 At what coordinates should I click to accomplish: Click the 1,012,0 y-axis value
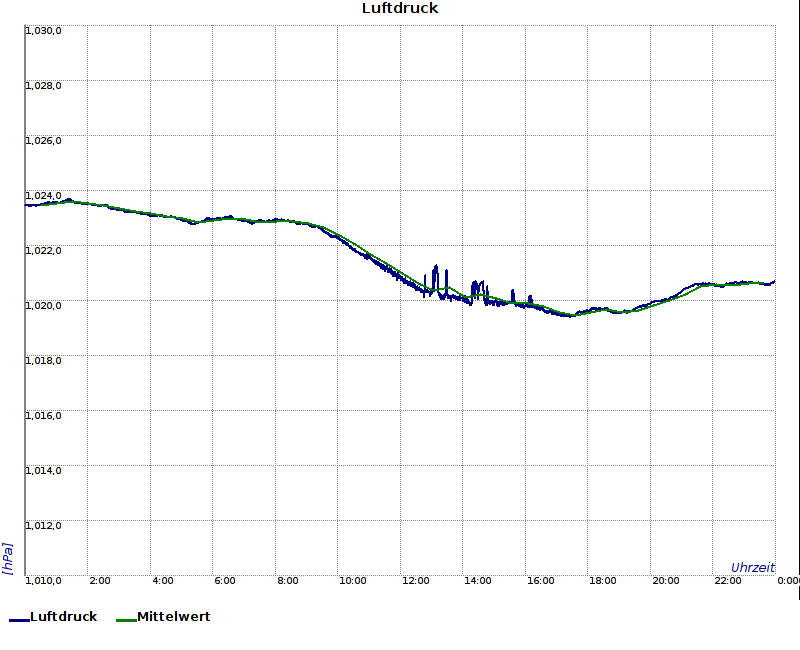coord(43,526)
